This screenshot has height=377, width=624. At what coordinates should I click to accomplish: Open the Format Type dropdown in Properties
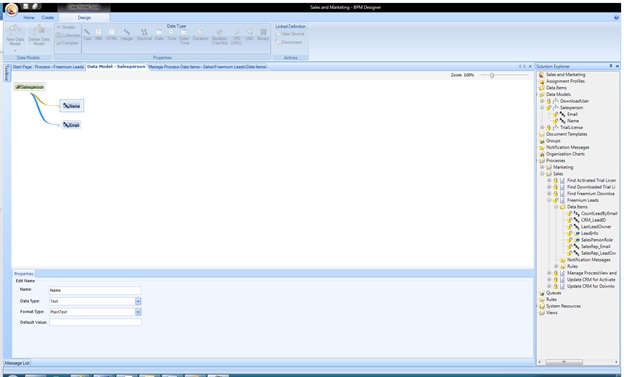[138, 312]
